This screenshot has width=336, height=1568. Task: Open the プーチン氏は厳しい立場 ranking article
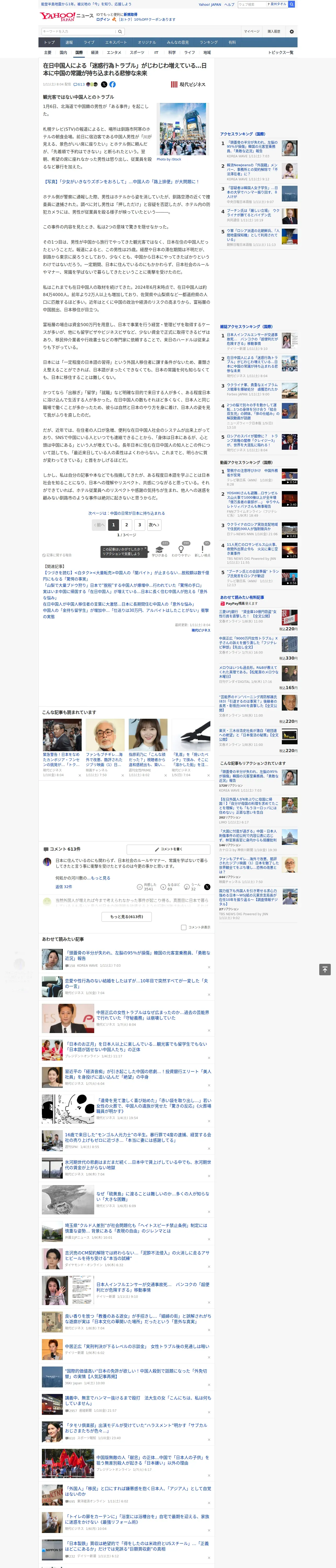253,212
